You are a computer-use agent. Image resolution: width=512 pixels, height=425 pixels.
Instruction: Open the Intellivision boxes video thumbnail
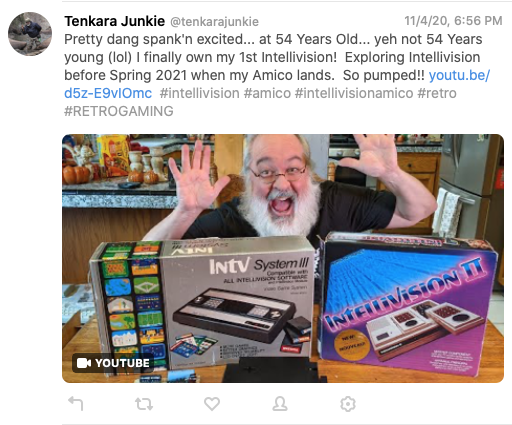tap(283, 258)
